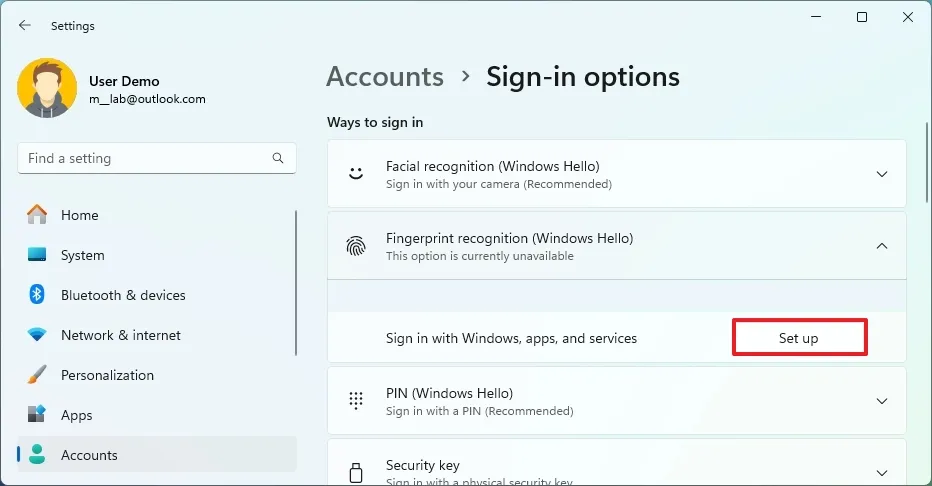Expand Facial recognition (Windows Hello) chevron
The width and height of the screenshot is (932, 486).
881,174
